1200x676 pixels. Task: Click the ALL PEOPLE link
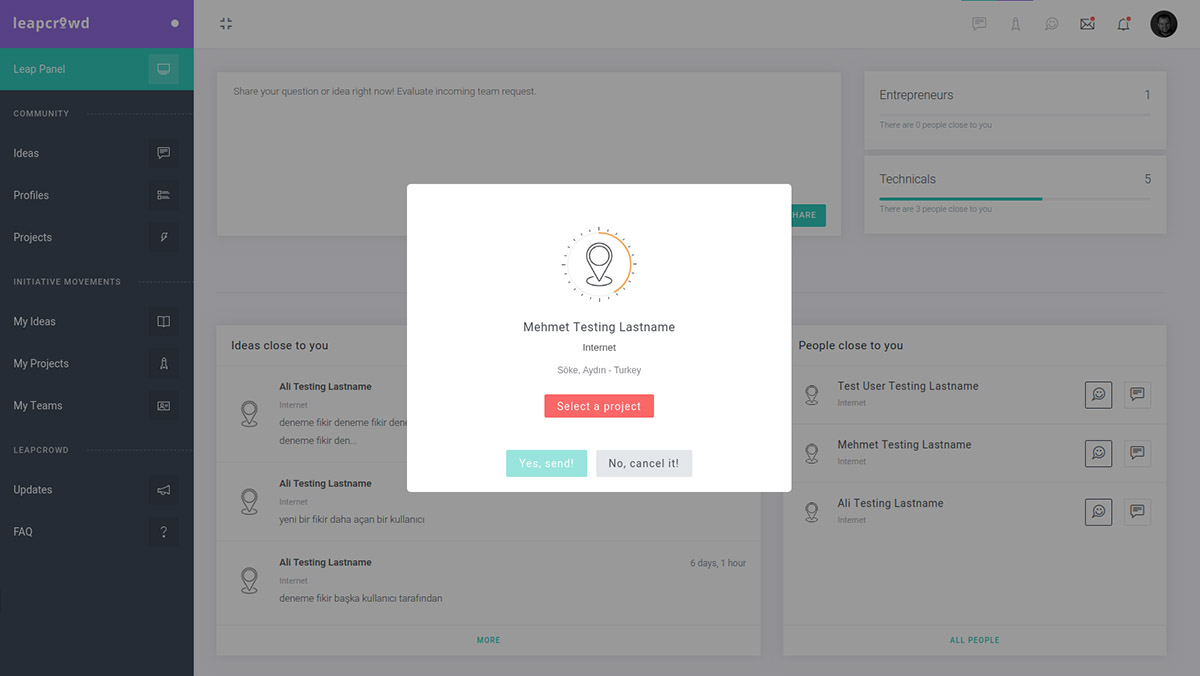click(x=975, y=640)
